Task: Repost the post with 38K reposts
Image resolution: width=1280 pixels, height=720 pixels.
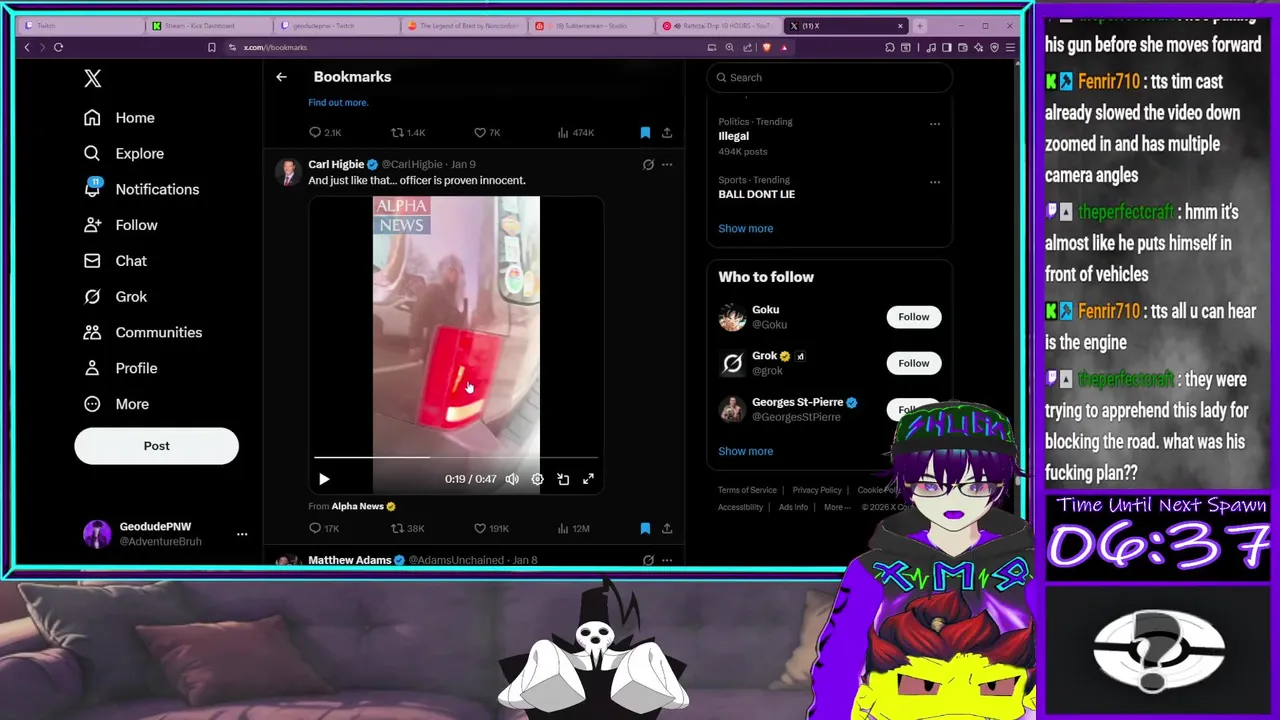Action: pyautogui.click(x=407, y=528)
